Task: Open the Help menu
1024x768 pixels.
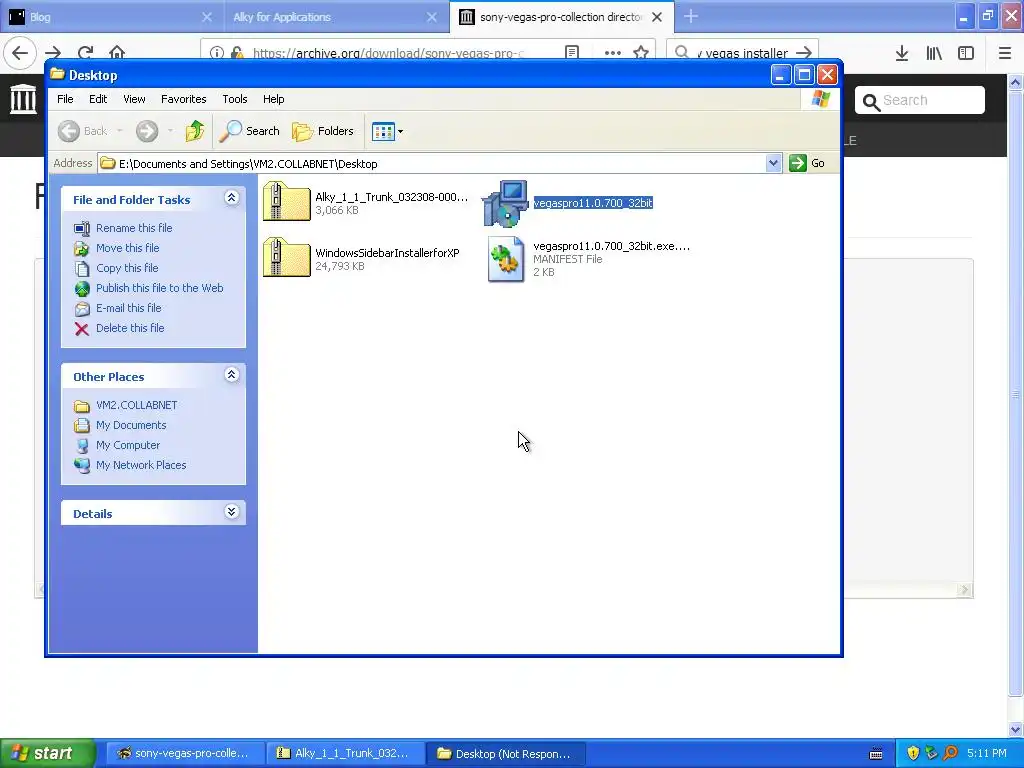Action: coord(273,99)
